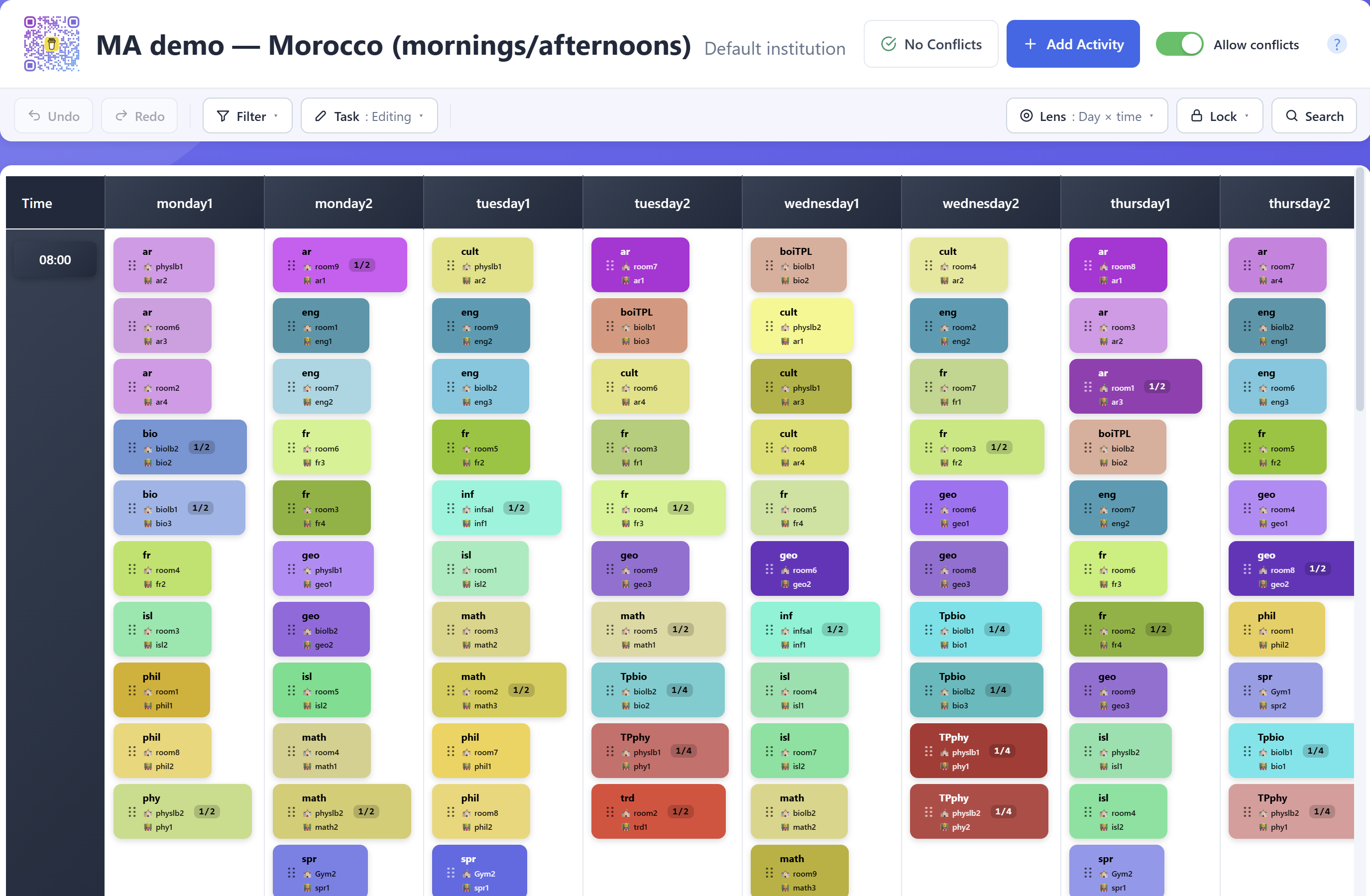Click the QR code logo icon
The image size is (1370, 896).
[52, 44]
